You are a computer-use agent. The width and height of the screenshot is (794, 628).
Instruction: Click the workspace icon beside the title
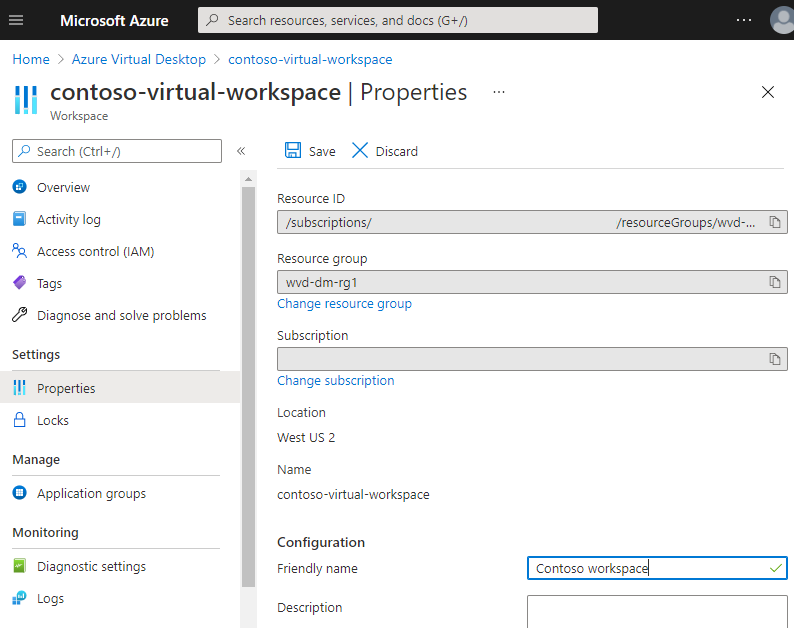coord(26,100)
